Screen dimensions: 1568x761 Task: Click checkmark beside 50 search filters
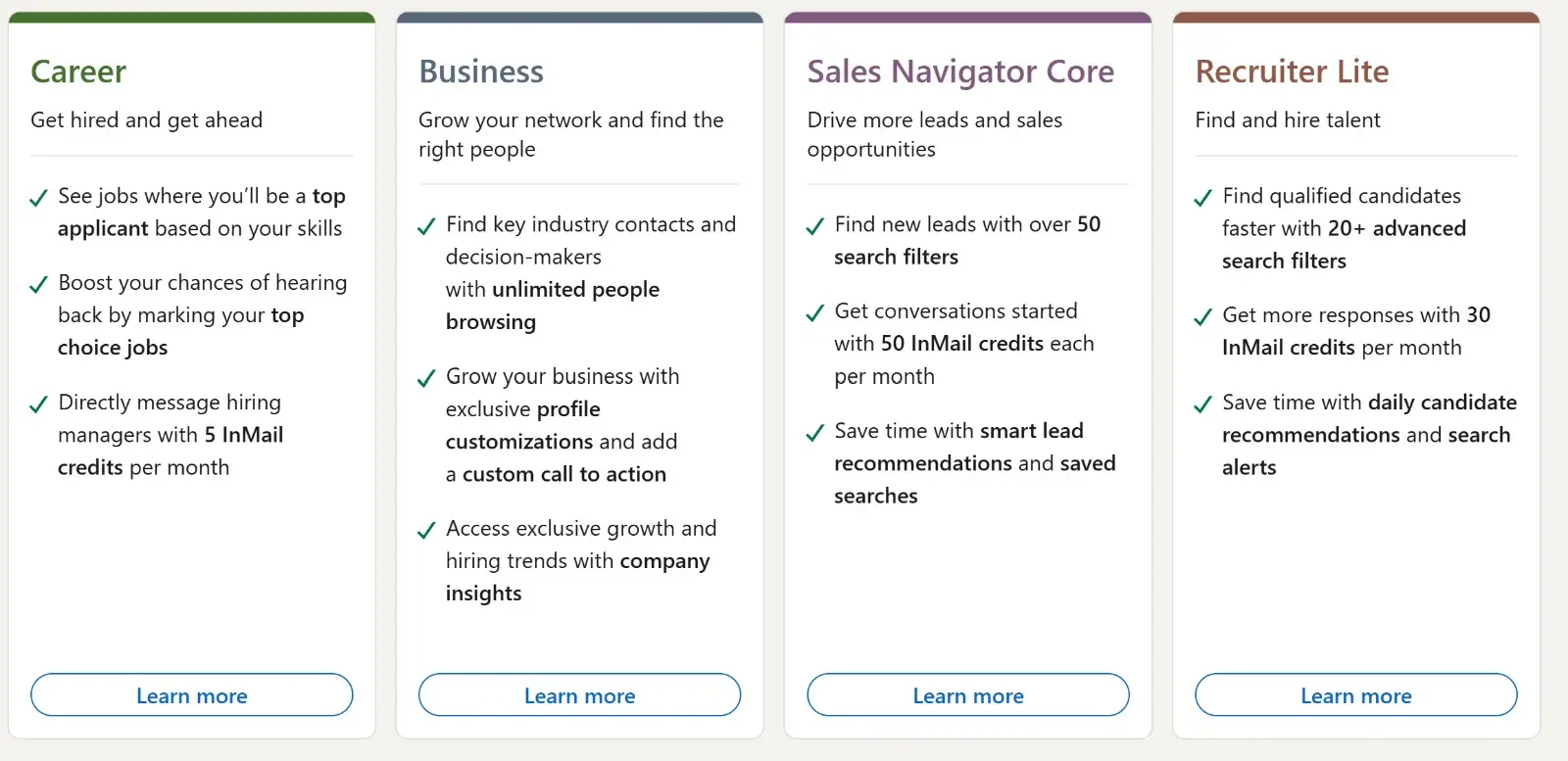pyautogui.click(x=814, y=226)
